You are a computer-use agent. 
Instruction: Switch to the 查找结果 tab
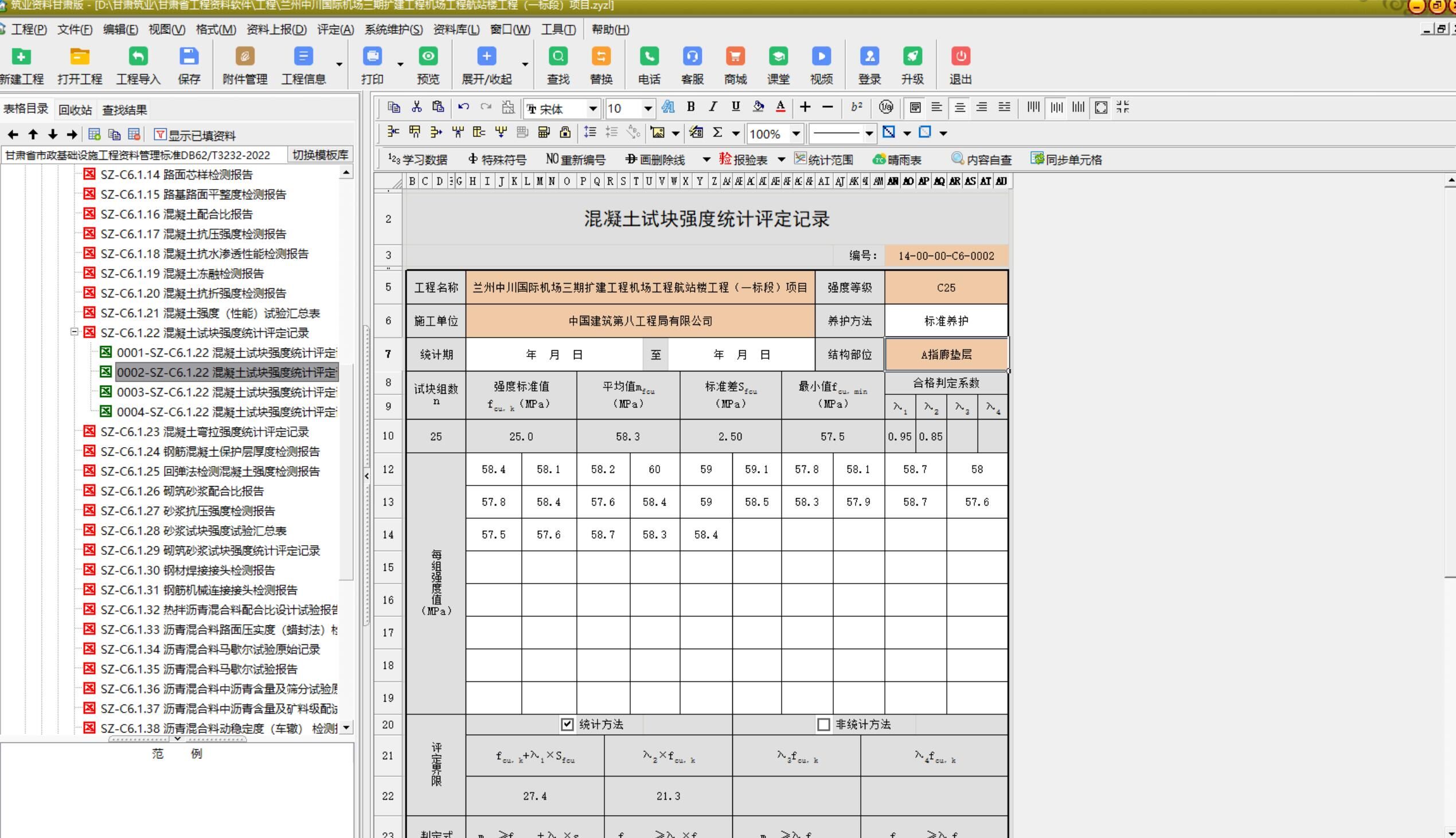tap(125, 110)
